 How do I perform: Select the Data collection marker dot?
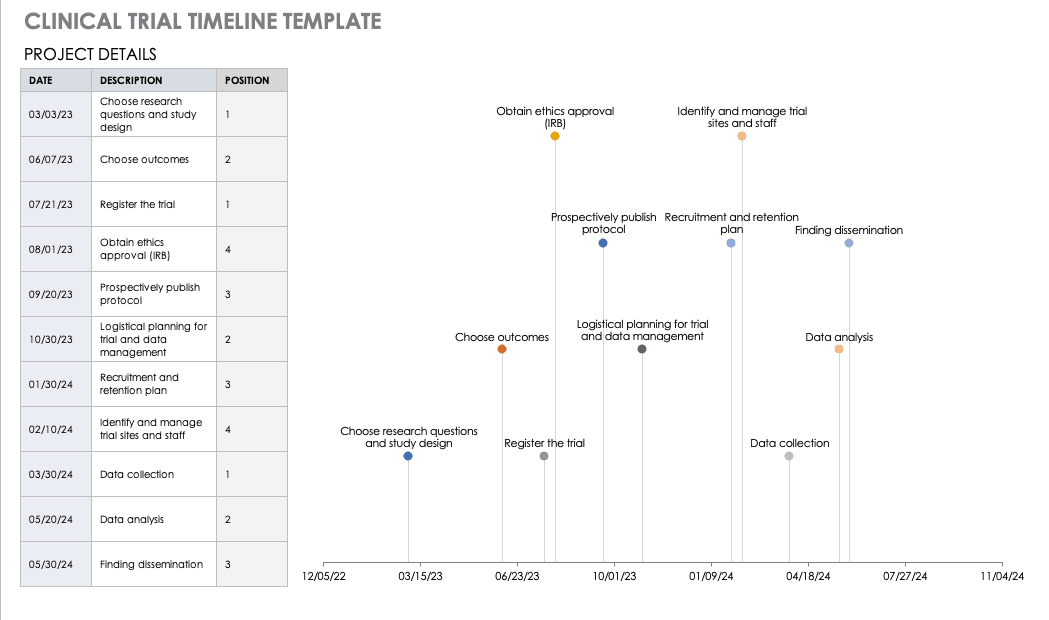789,456
